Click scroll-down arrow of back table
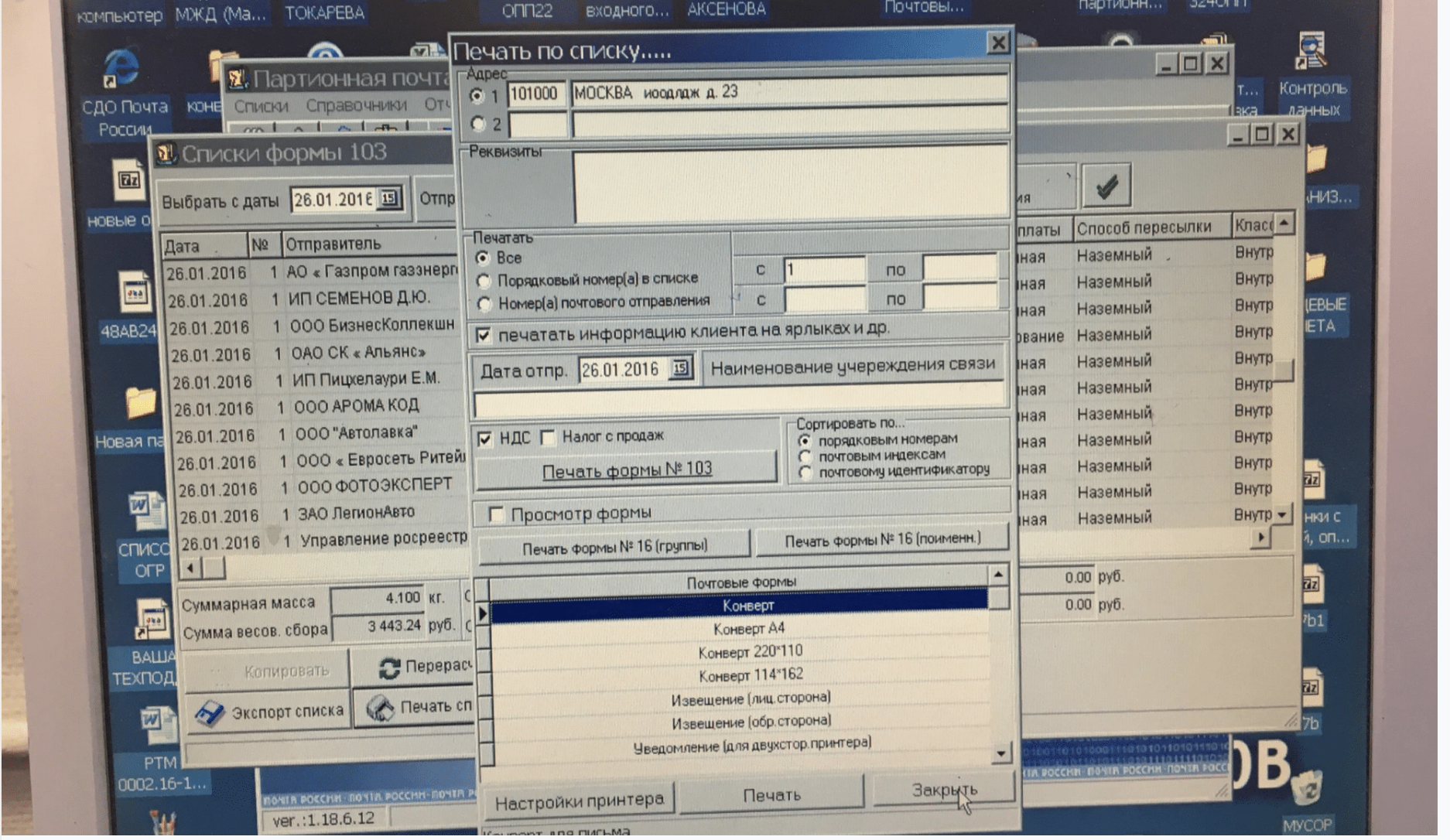This screenshot has height=840, width=1450. pyautogui.click(x=1282, y=514)
